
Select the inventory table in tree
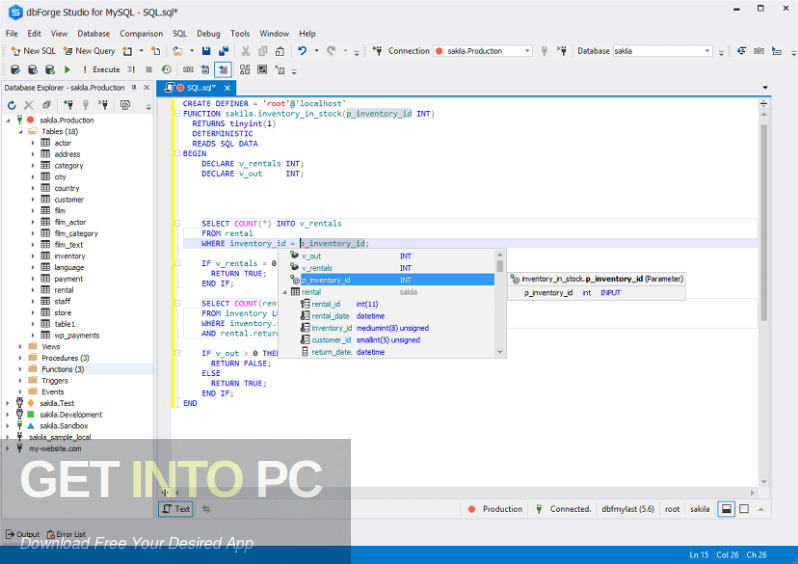click(70, 256)
